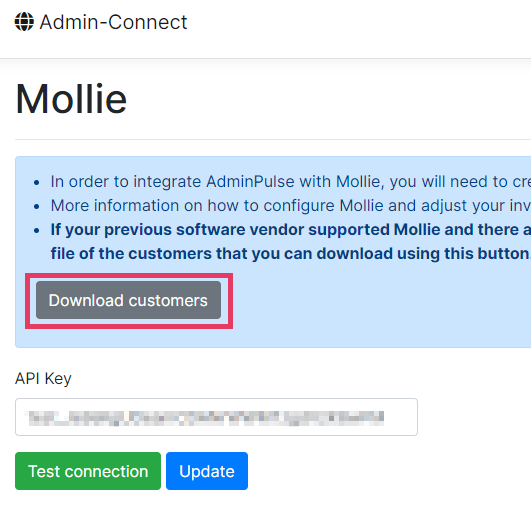Click the bullet marker of the first info line

[37, 183]
